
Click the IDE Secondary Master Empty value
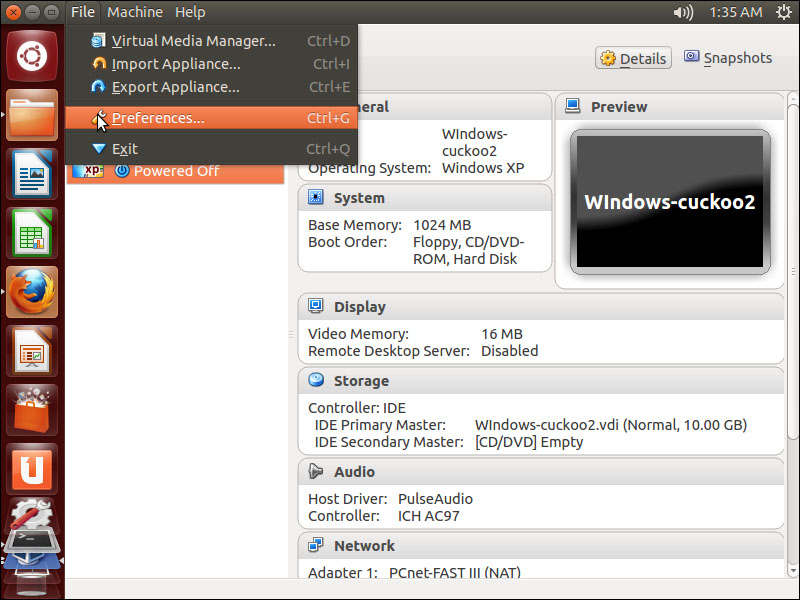(529, 442)
